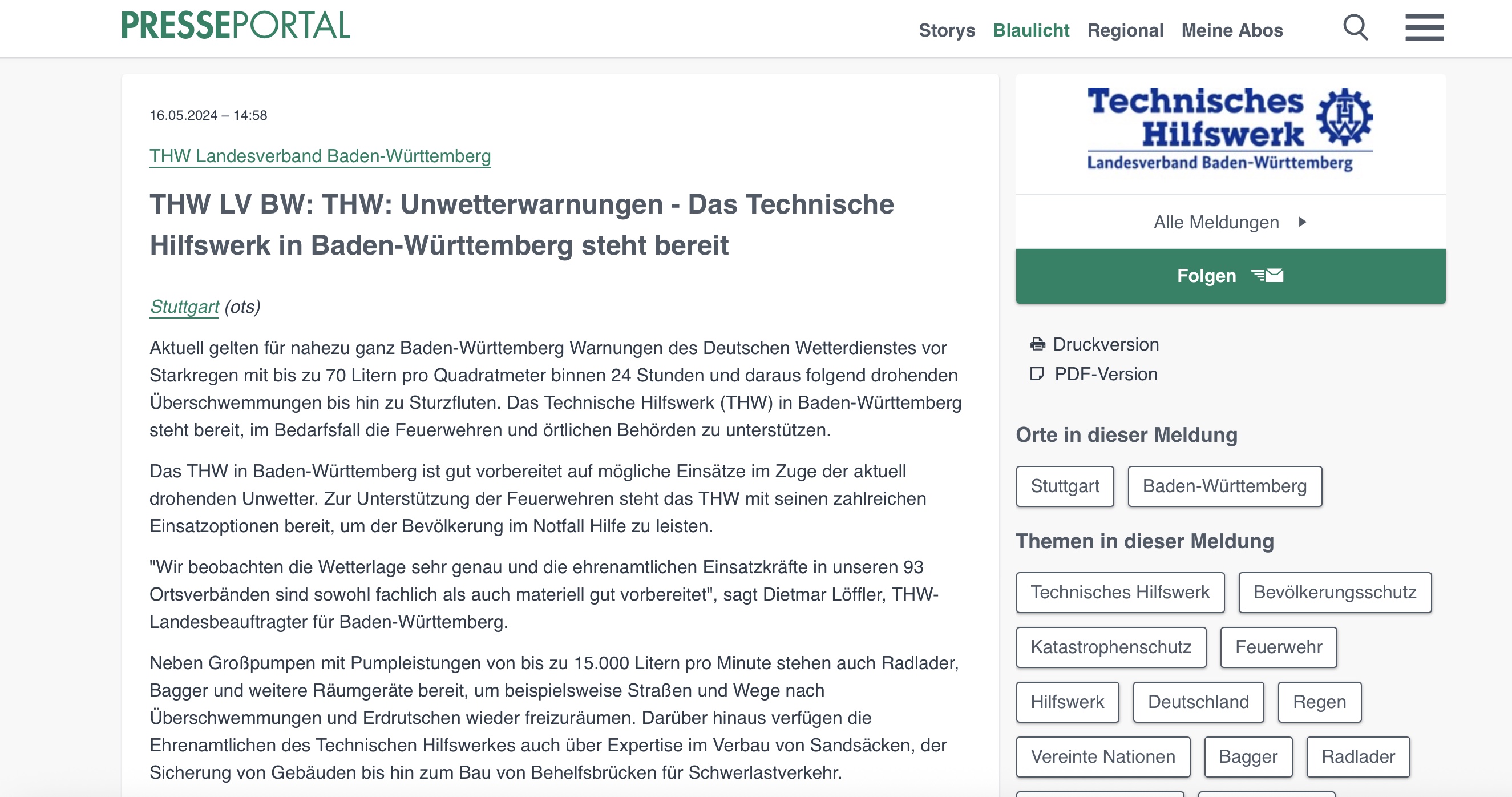Select the Technisches Hilfswerk topic tag
The height and width of the screenshot is (797, 1512).
pyautogui.click(x=1120, y=593)
